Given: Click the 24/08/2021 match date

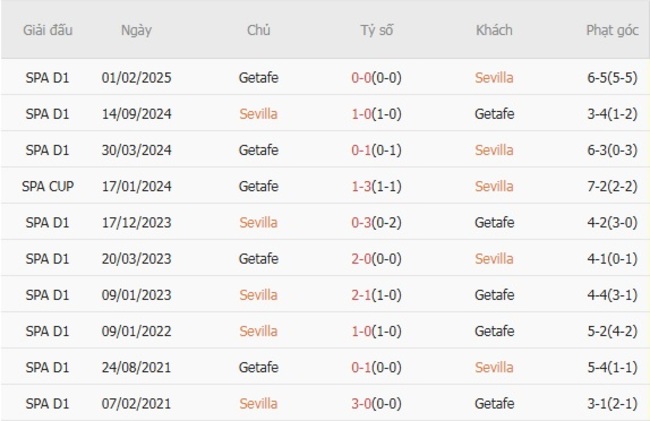Looking at the screenshot, I should coord(136,367).
